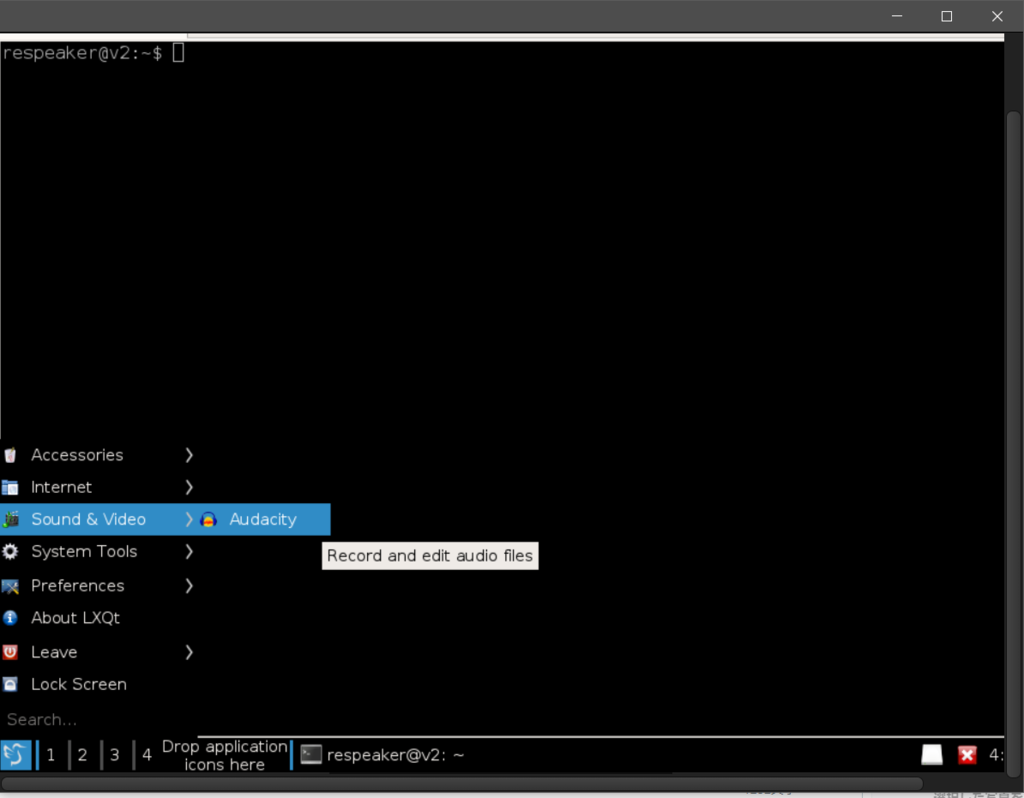Click the Preferences tools icon

tap(10, 586)
